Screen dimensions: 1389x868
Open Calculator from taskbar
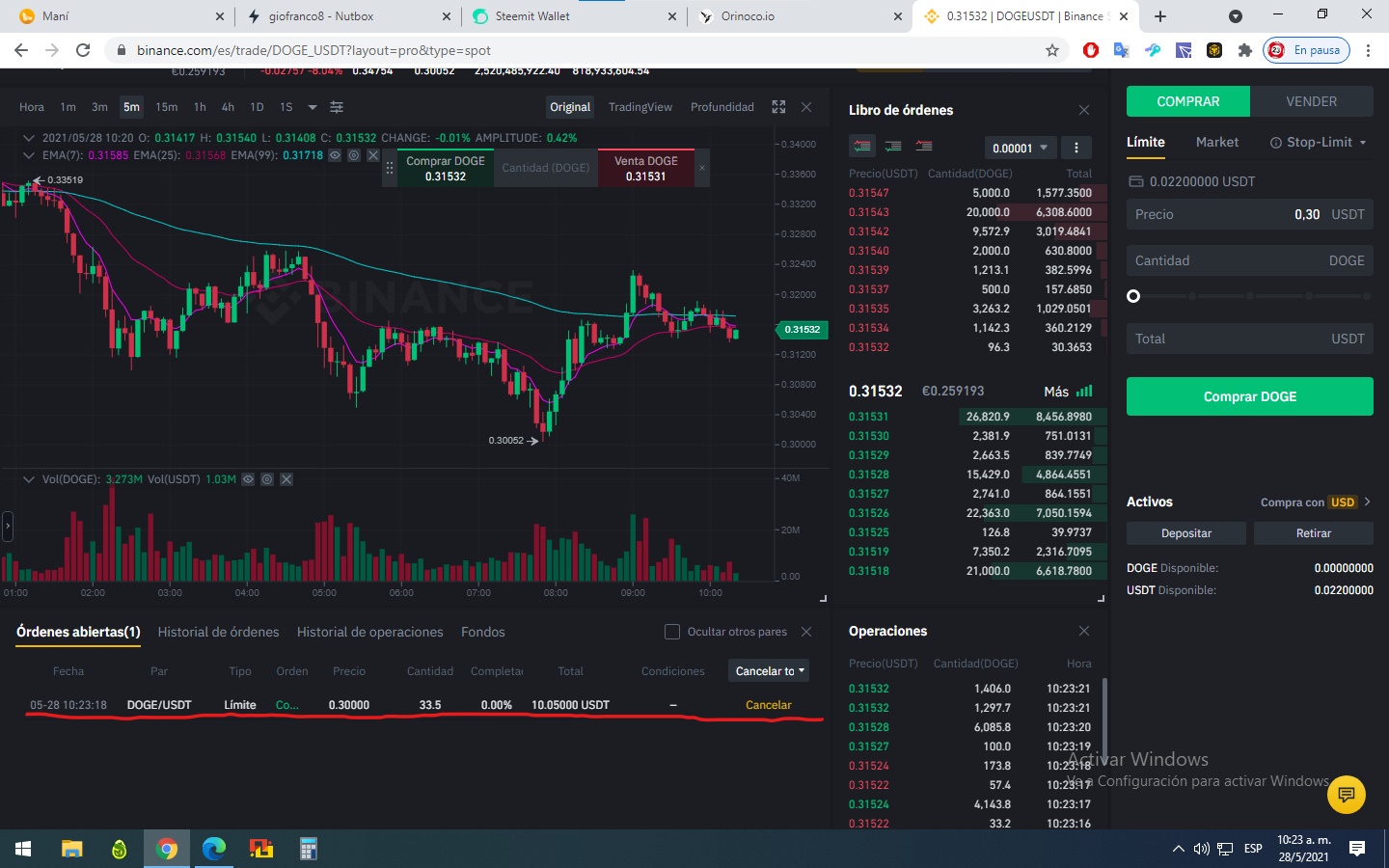click(x=309, y=849)
